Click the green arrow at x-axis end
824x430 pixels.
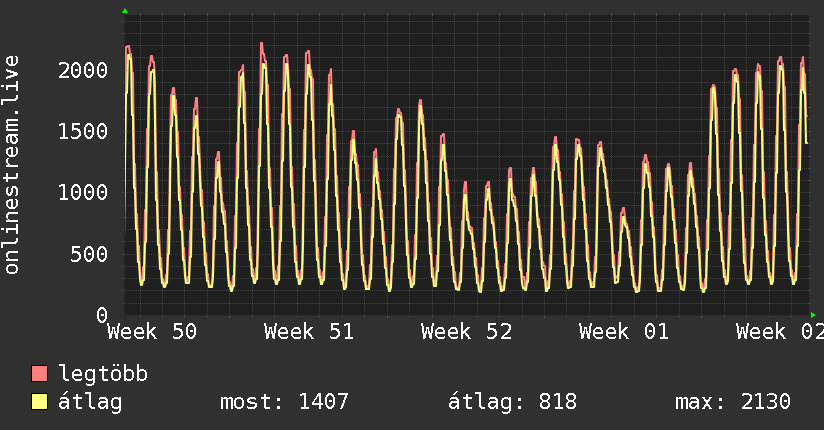[813, 315]
